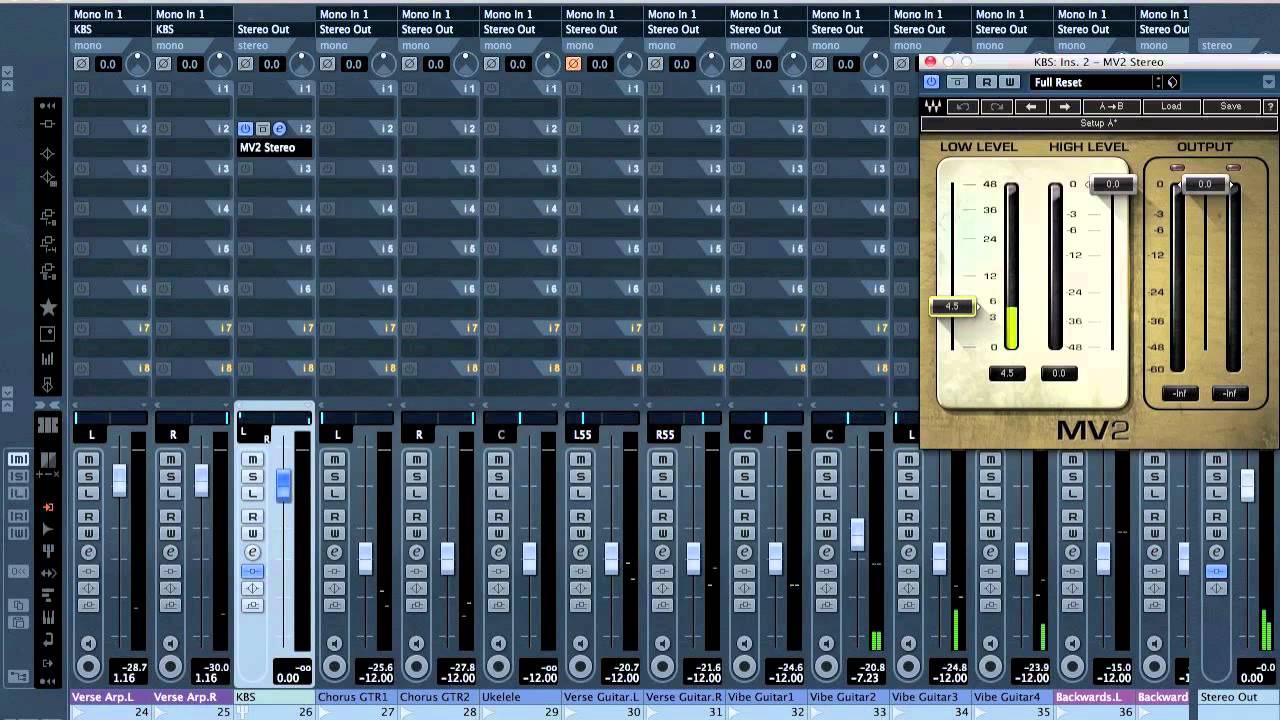Show the meters bar-graph view in the left panel
The height and width of the screenshot is (720, 1280).
47,359
